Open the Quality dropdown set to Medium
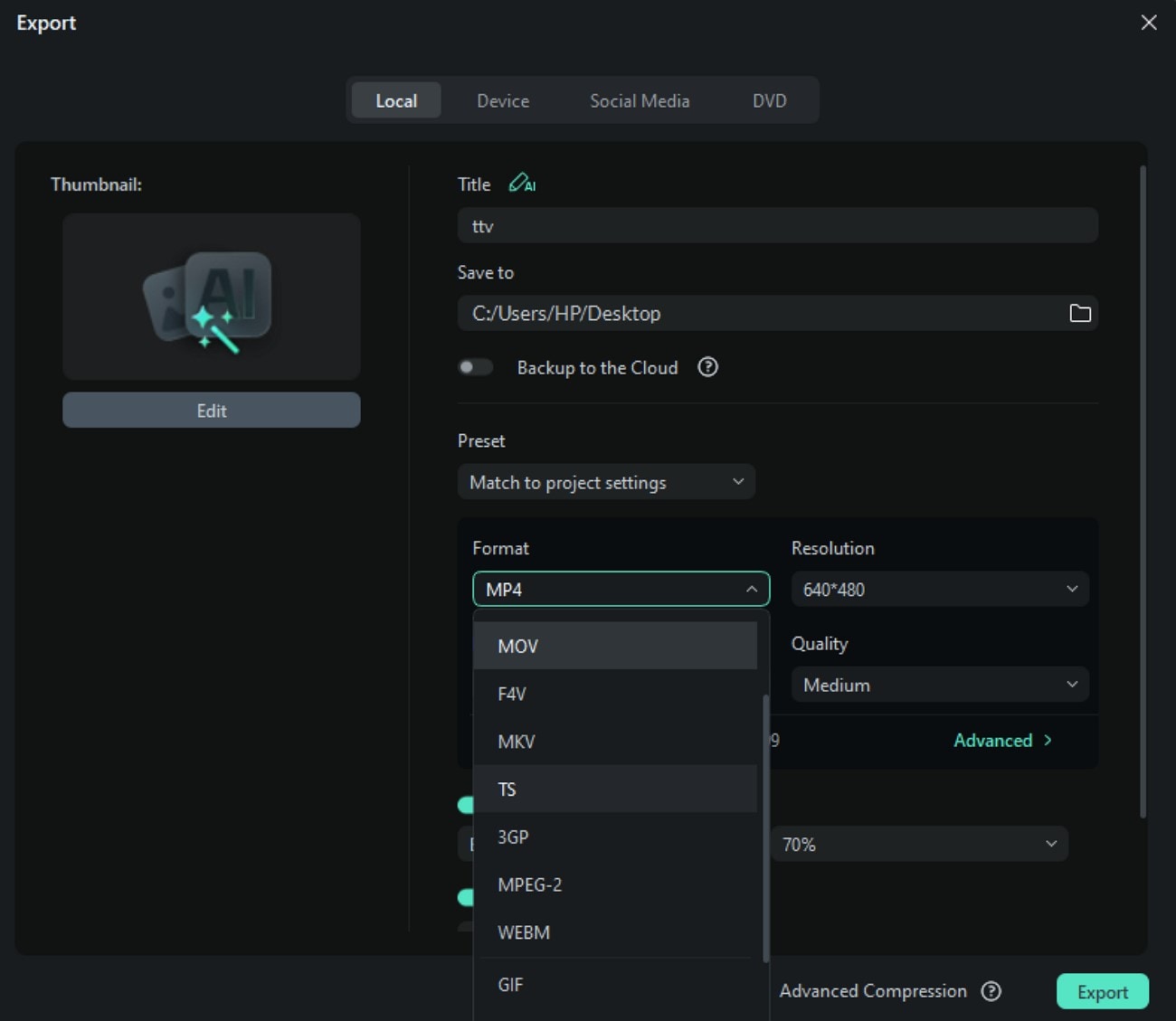 (940, 685)
